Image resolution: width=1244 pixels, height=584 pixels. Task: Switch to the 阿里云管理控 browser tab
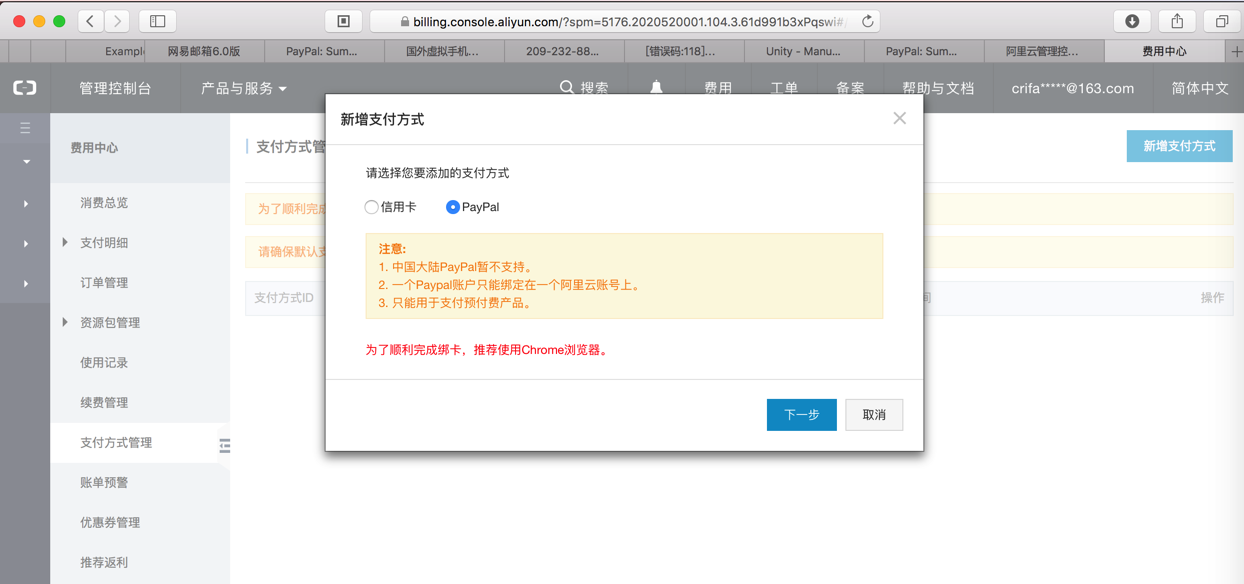point(1041,51)
